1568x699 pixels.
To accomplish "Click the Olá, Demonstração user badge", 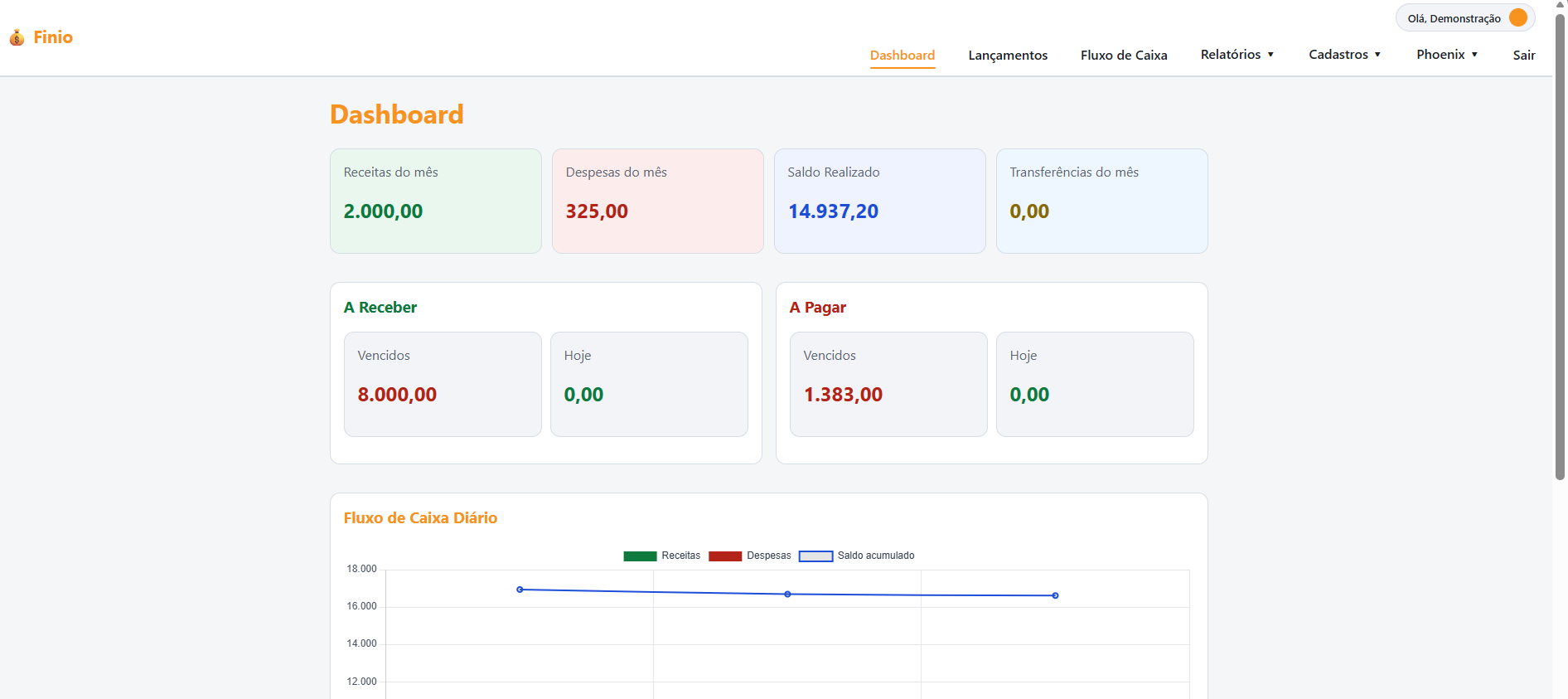I will (x=1465, y=17).
